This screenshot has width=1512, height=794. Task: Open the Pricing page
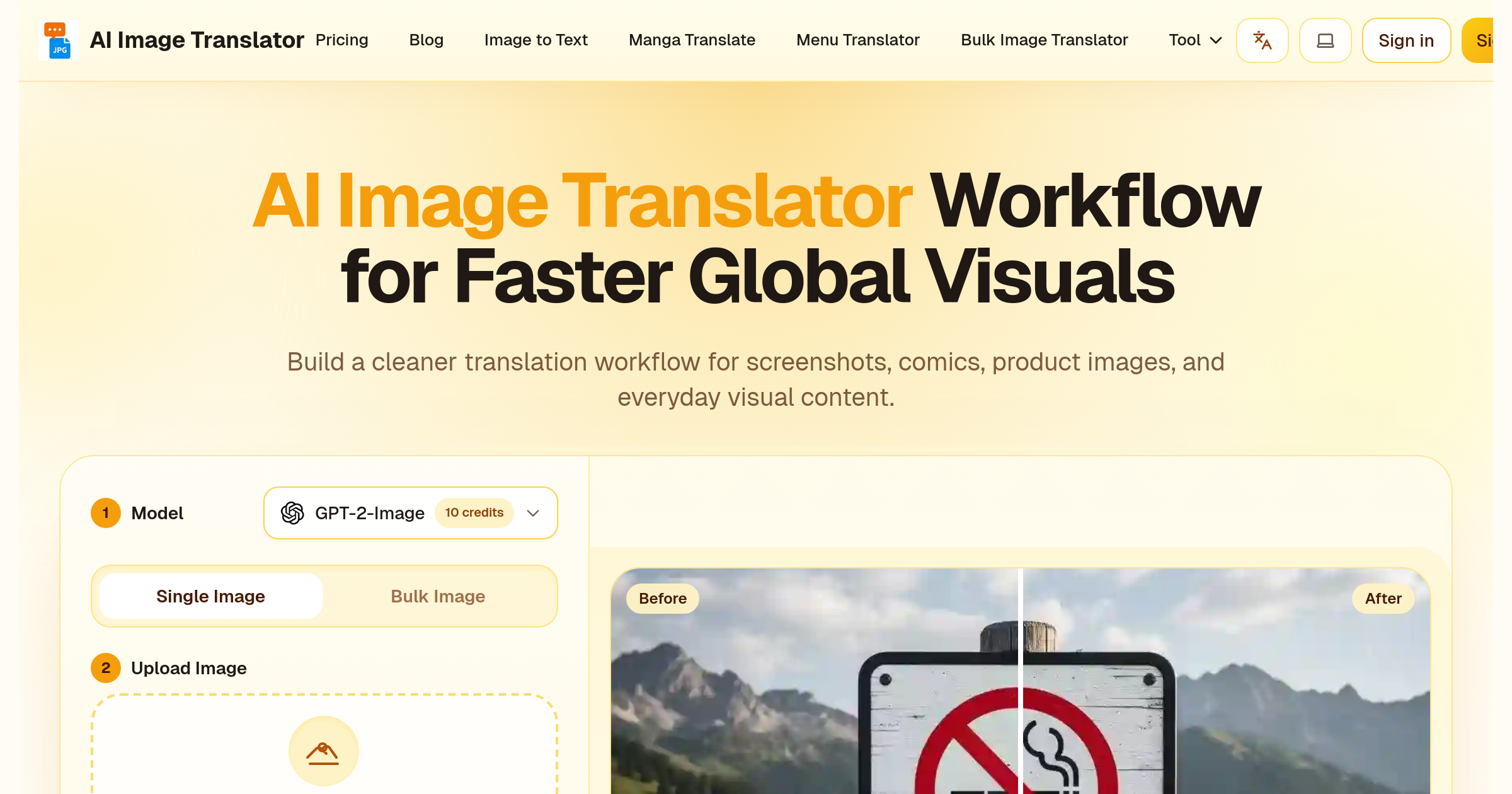[341, 40]
